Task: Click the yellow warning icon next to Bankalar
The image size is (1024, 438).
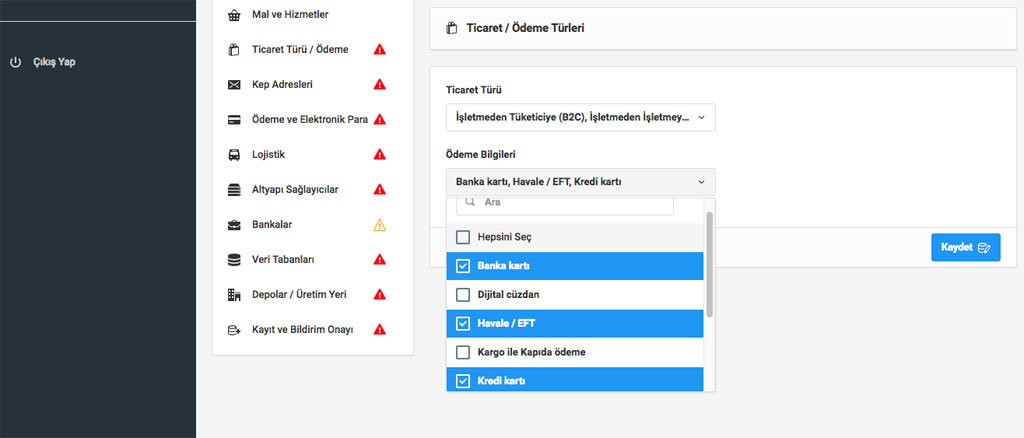Action: [x=380, y=225]
